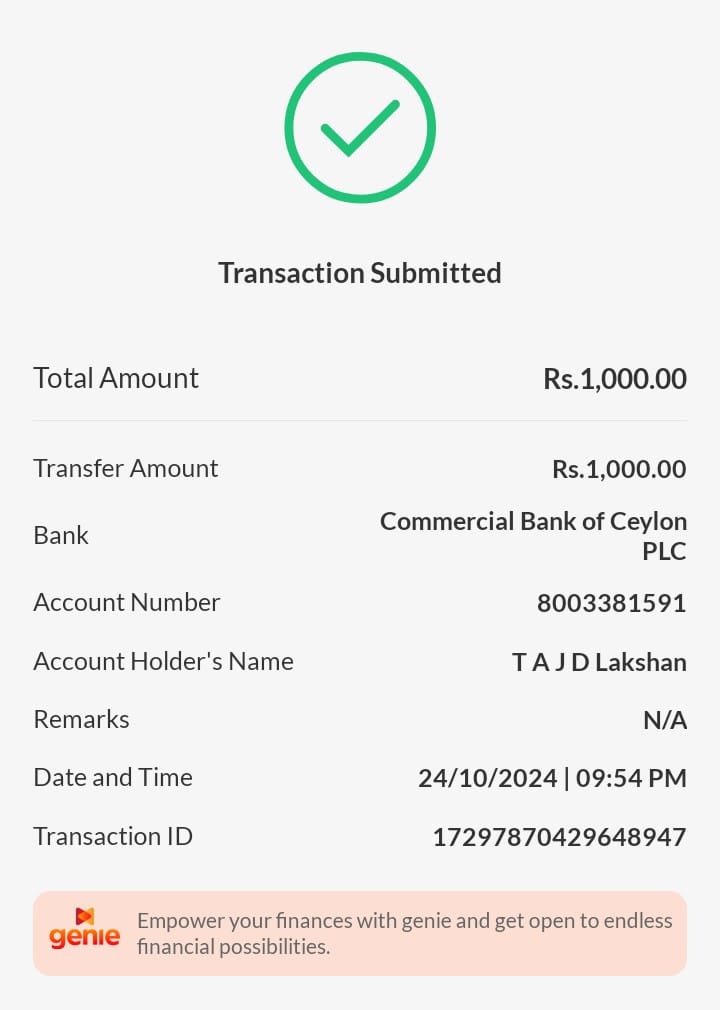Click the Bank field label

click(x=61, y=535)
